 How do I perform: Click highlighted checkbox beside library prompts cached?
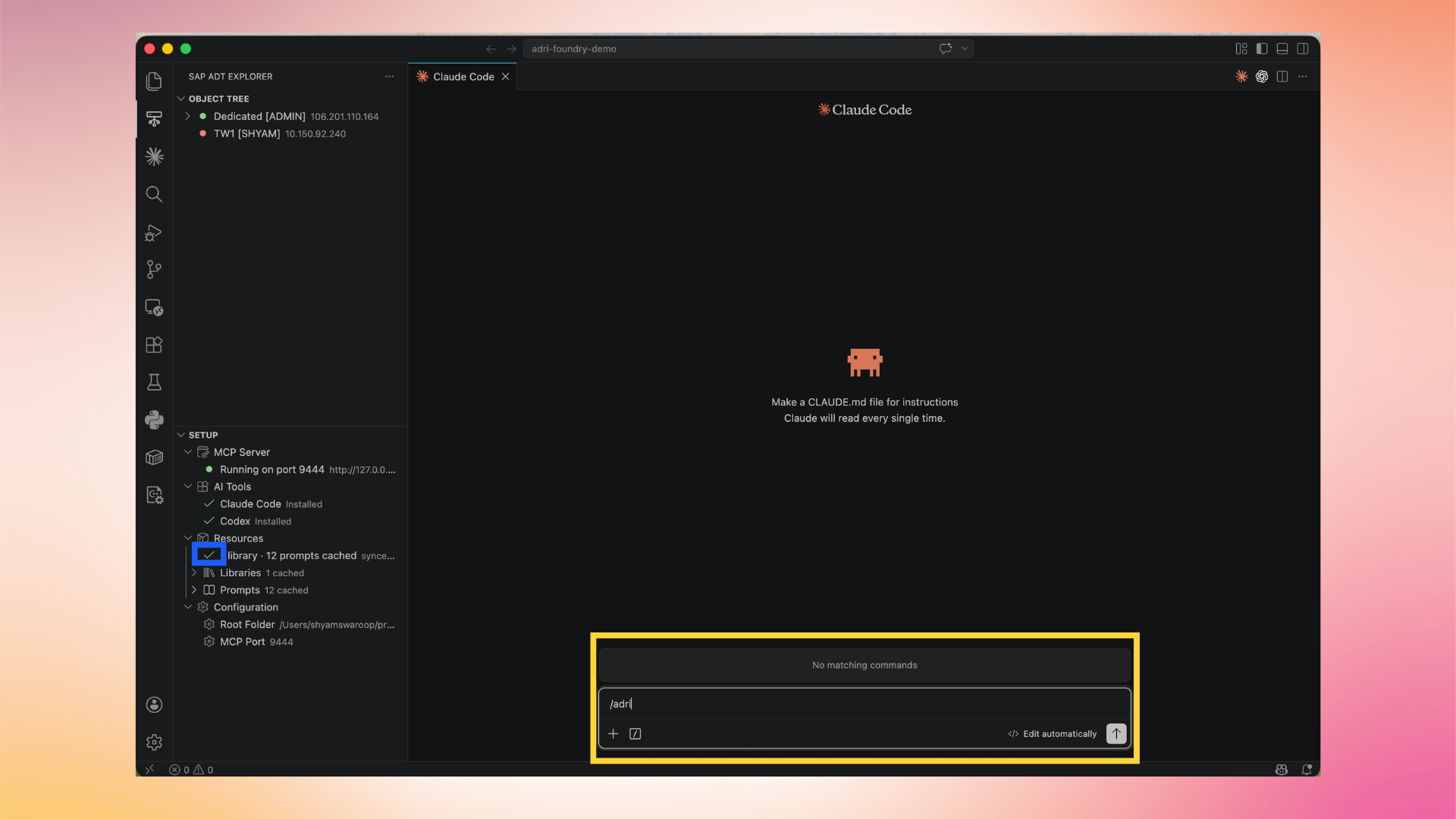pyautogui.click(x=209, y=554)
